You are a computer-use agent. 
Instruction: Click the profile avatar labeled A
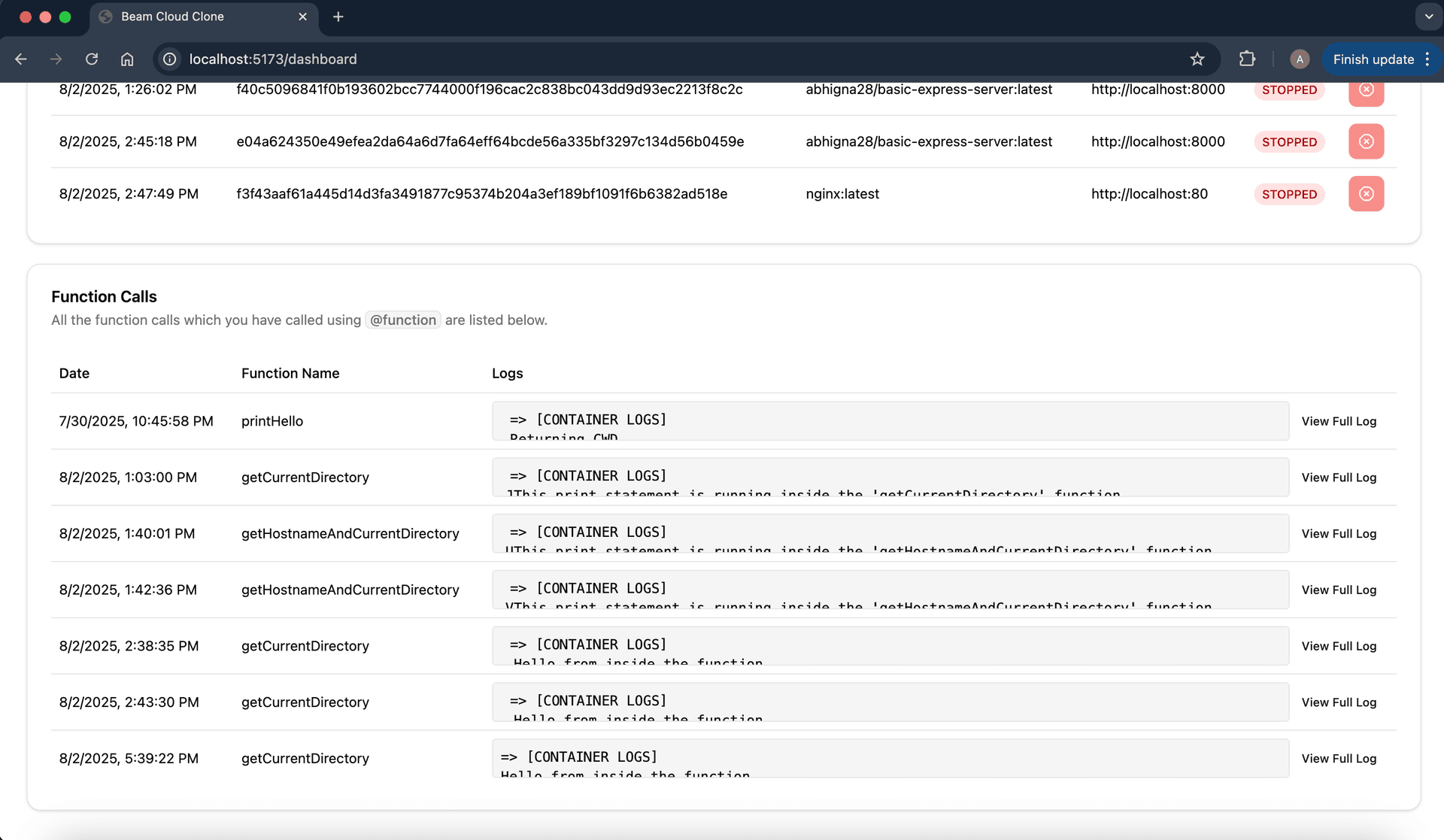pyautogui.click(x=1299, y=59)
